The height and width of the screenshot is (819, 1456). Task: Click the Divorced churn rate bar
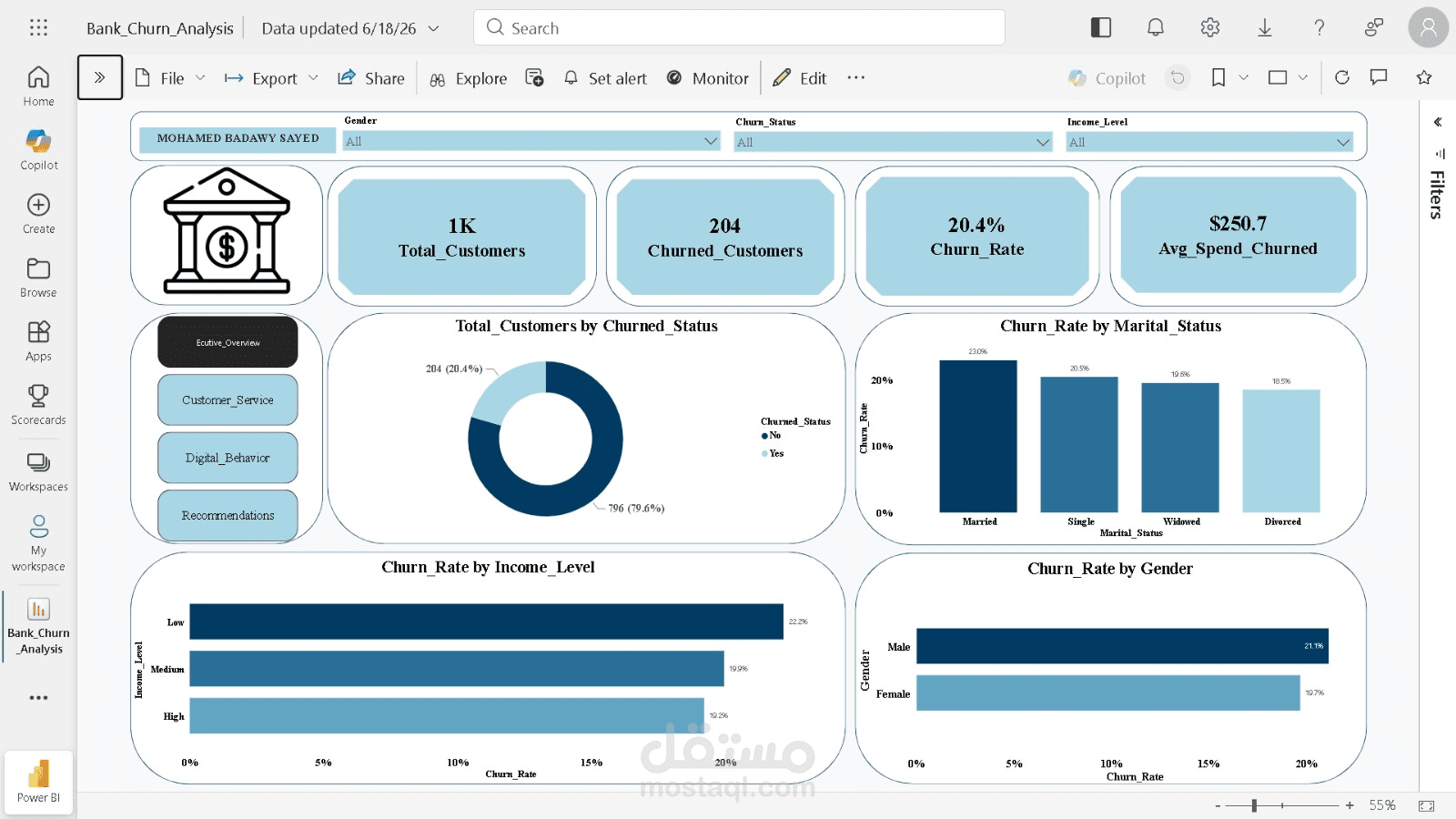pos(1281,451)
